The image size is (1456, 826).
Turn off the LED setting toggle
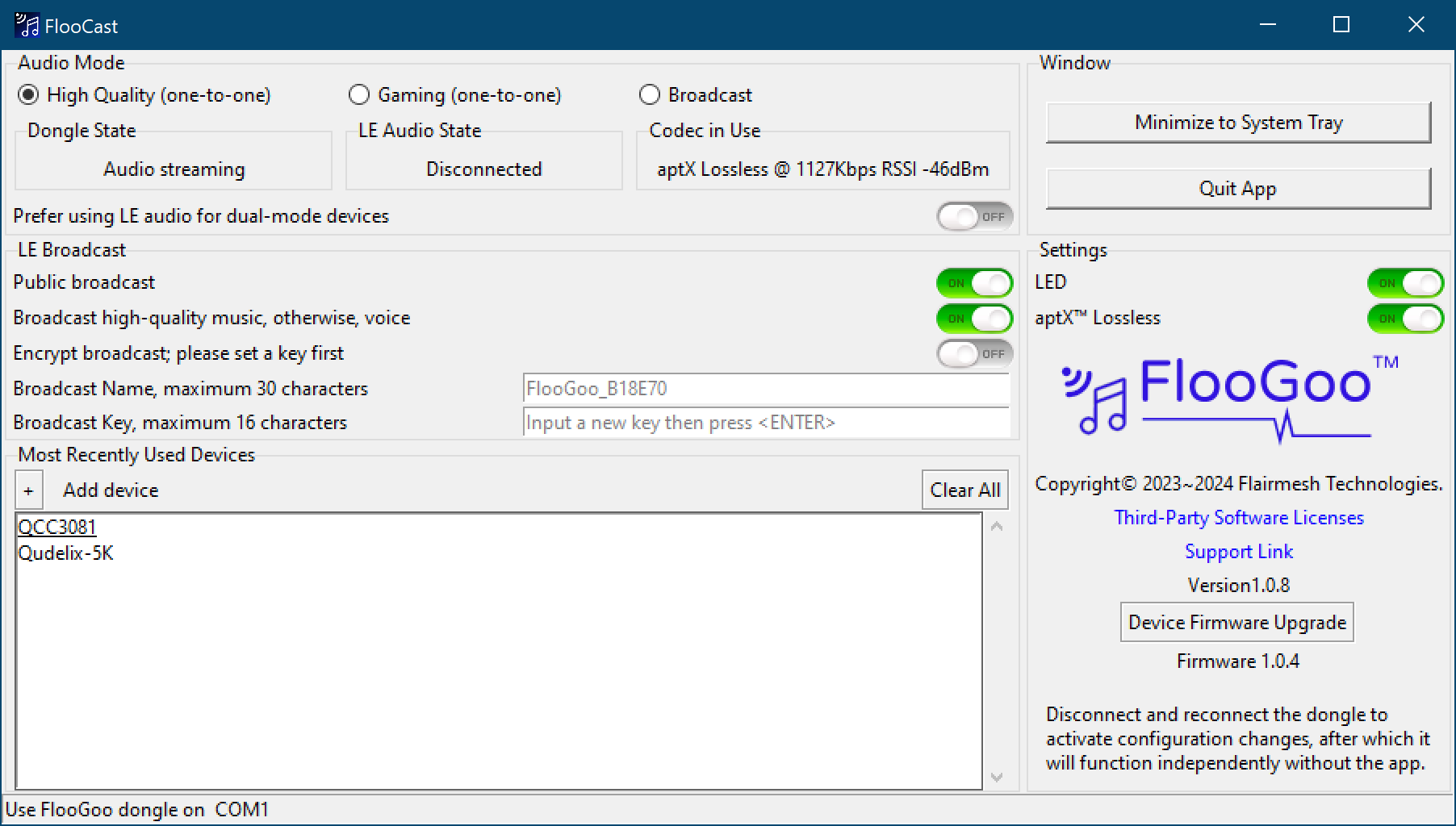[x=1404, y=283]
